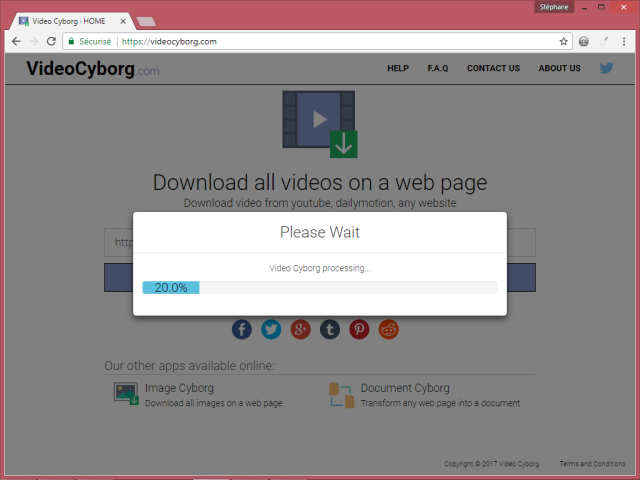The width and height of the screenshot is (640, 480).
Task: Open the Chrome three-dot menu
Action: 624,41
